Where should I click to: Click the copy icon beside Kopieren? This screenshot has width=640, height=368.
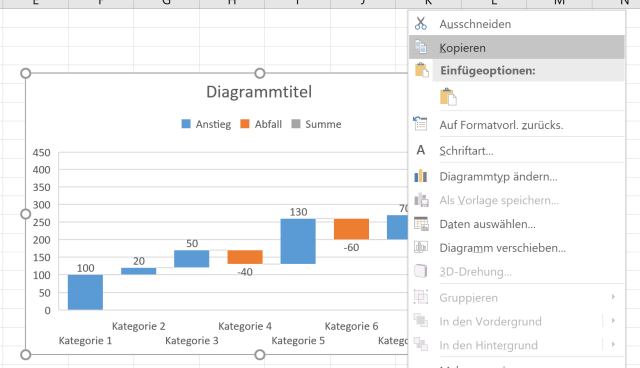tap(421, 47)
